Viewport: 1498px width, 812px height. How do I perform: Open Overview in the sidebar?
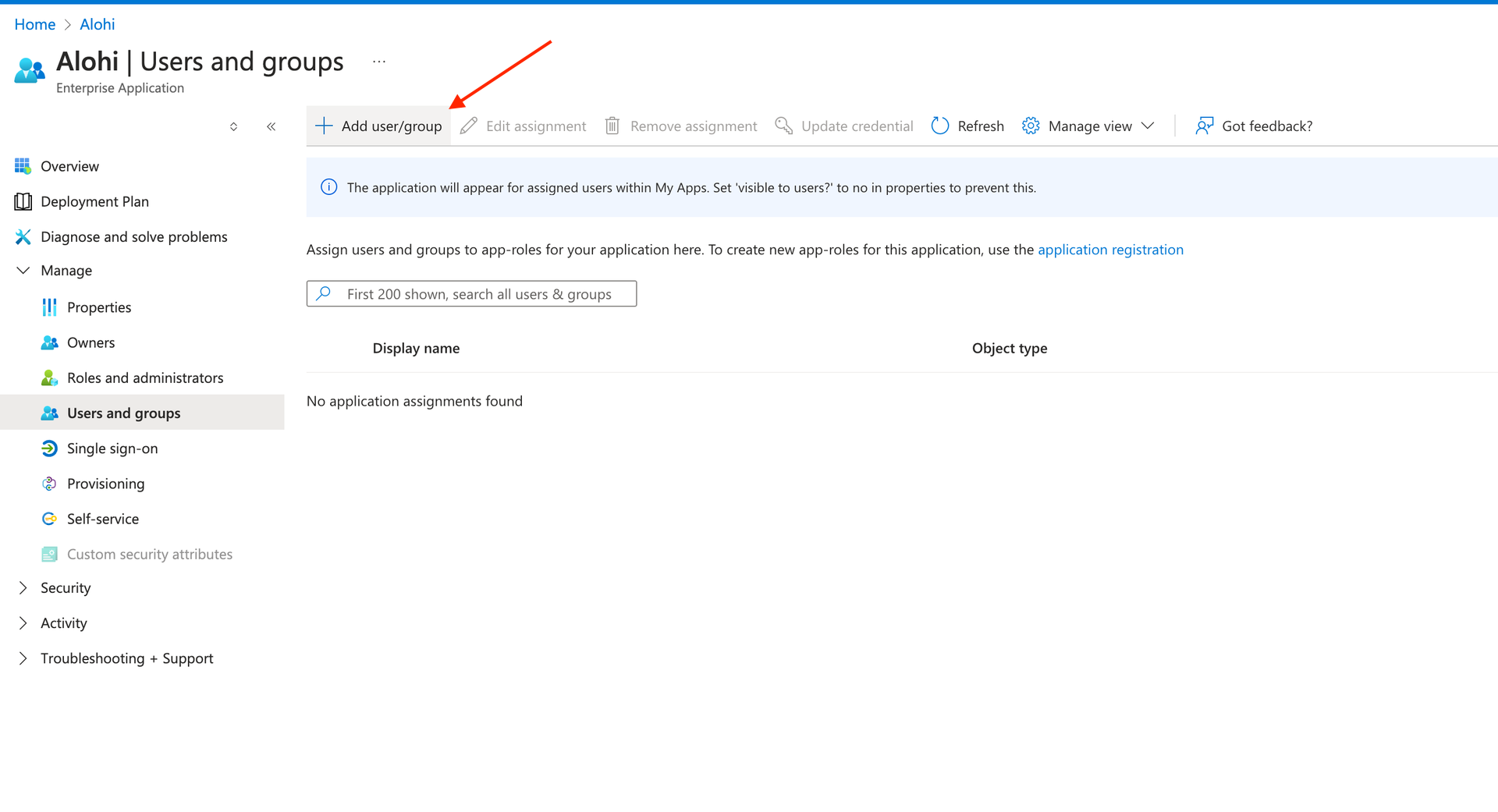point(69,166)
